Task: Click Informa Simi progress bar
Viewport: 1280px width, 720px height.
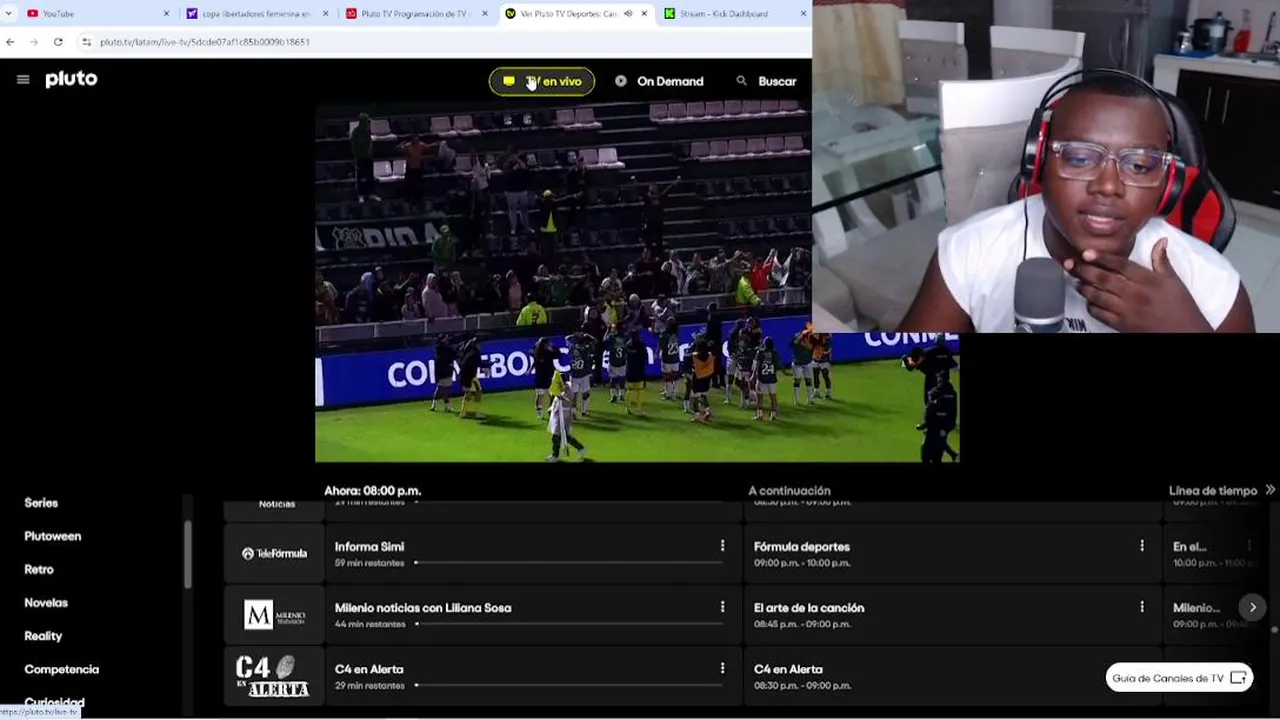Action: [x=568, y=563]
